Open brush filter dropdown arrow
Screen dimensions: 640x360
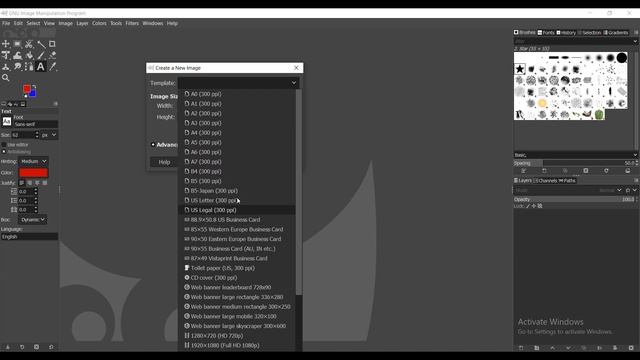click(635, 41)
